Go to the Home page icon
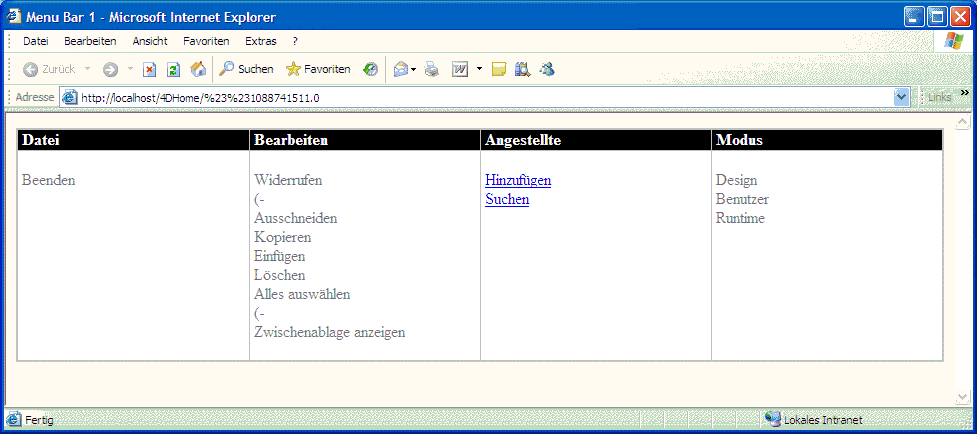Image resolution: width=977 pixels, height=434 pixels. pos(198,69)
